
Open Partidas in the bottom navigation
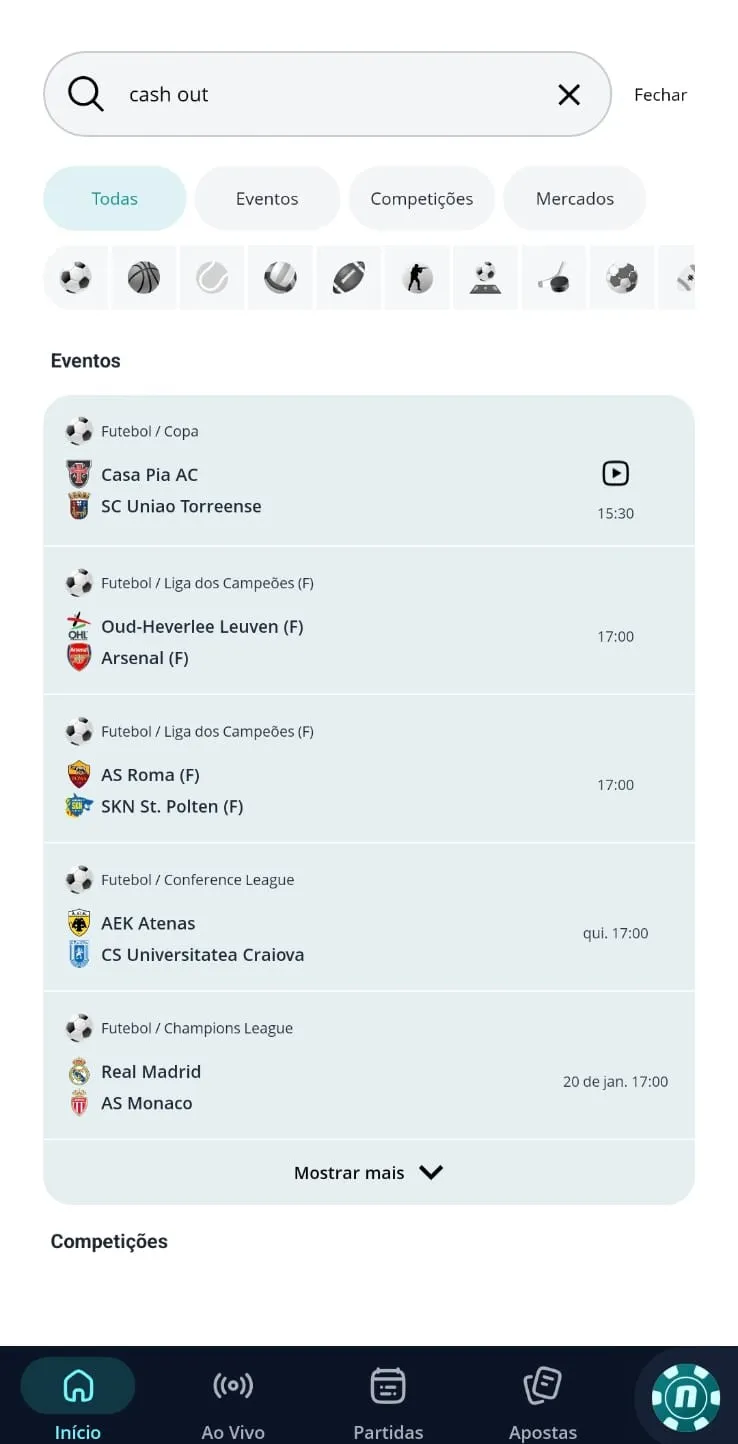[x=388, y=1399]
